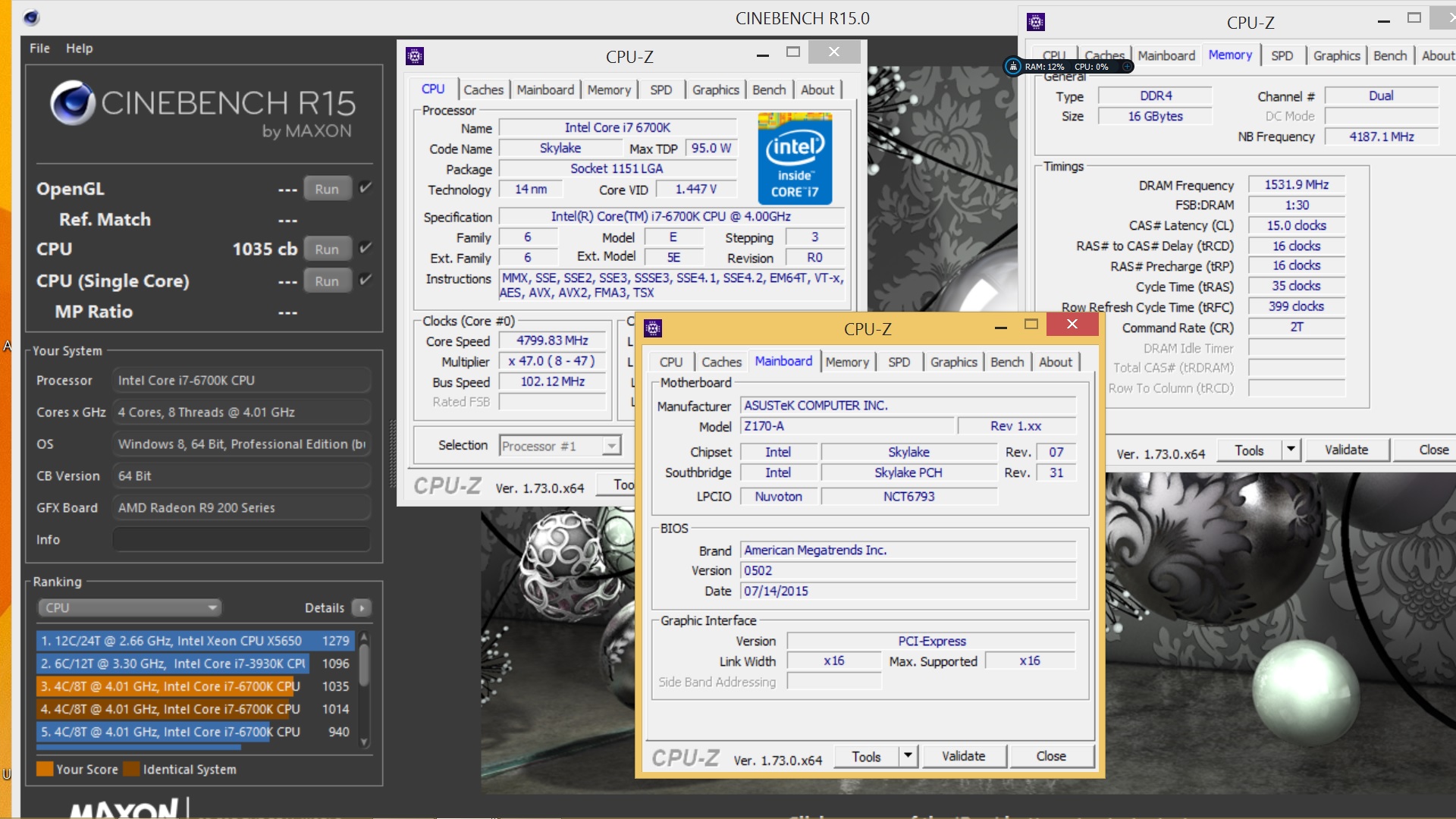Open About tab in CPU window
Viewport: 1456px width, 819px height.
click(x=817, y=90)
